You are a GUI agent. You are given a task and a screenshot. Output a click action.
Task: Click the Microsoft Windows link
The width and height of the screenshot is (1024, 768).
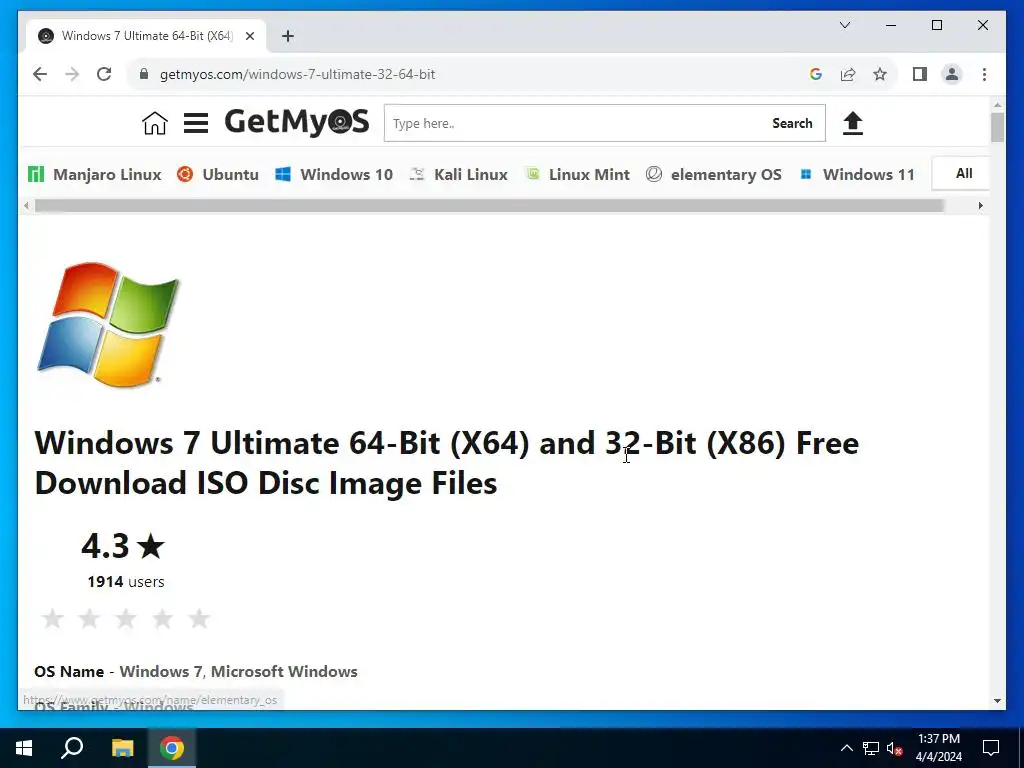(284, 671)
